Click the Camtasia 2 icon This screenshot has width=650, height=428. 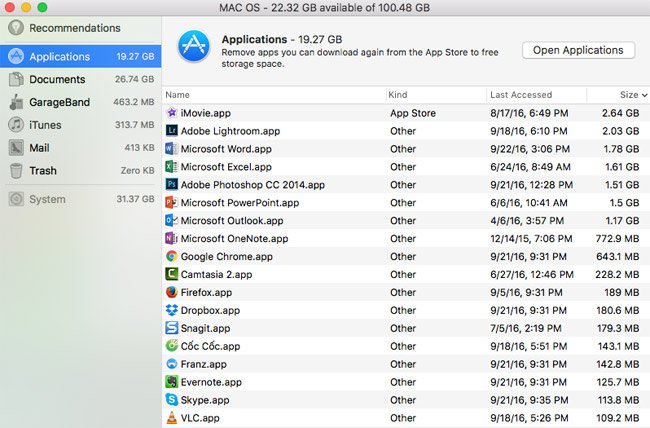[172, 274]
